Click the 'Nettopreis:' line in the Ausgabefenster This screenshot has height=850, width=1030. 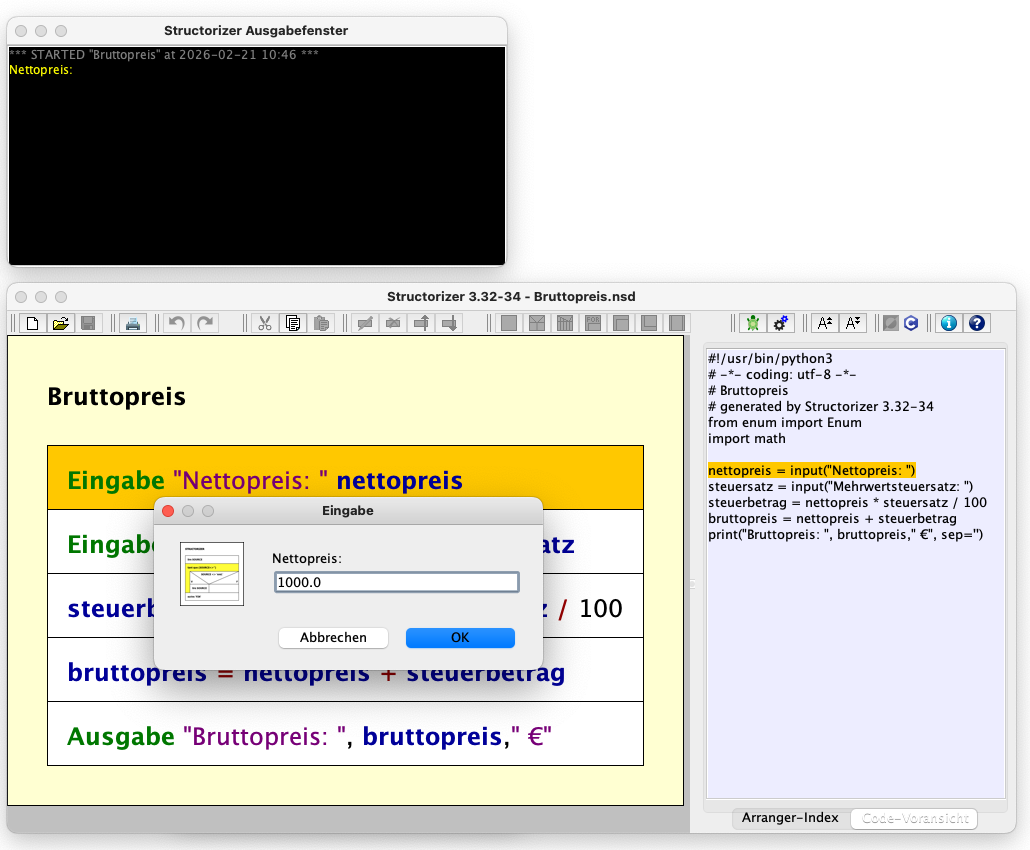(x=41, y=70)
